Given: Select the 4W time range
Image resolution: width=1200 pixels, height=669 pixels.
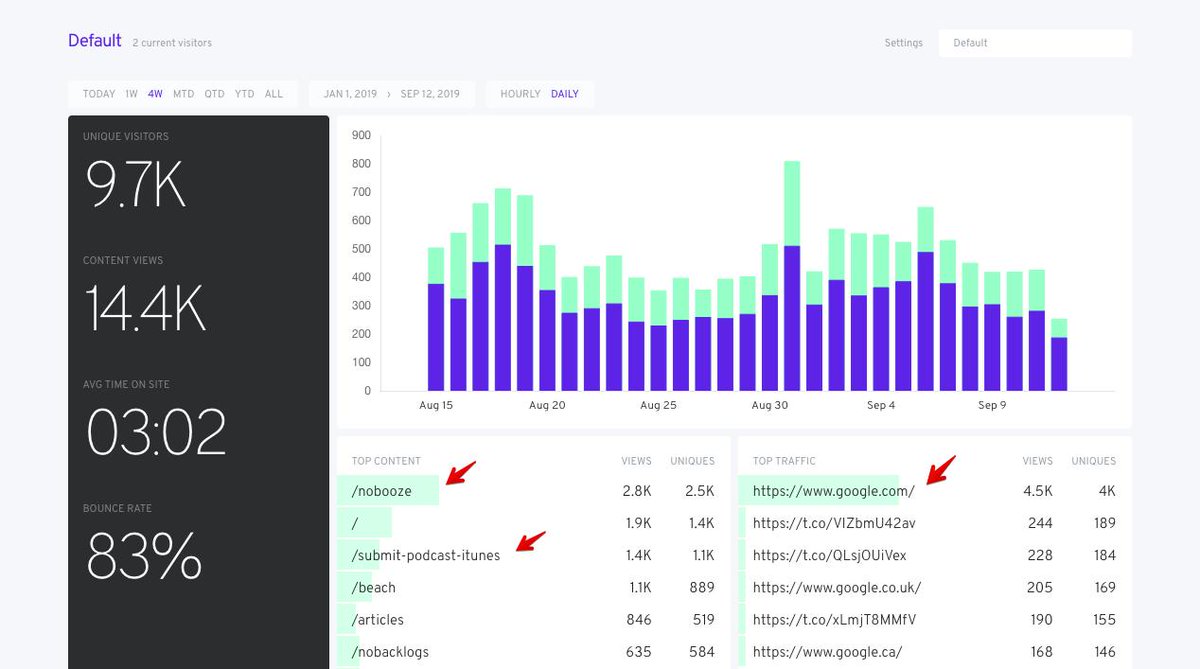Looking at the screenshot, I should 155,94.
